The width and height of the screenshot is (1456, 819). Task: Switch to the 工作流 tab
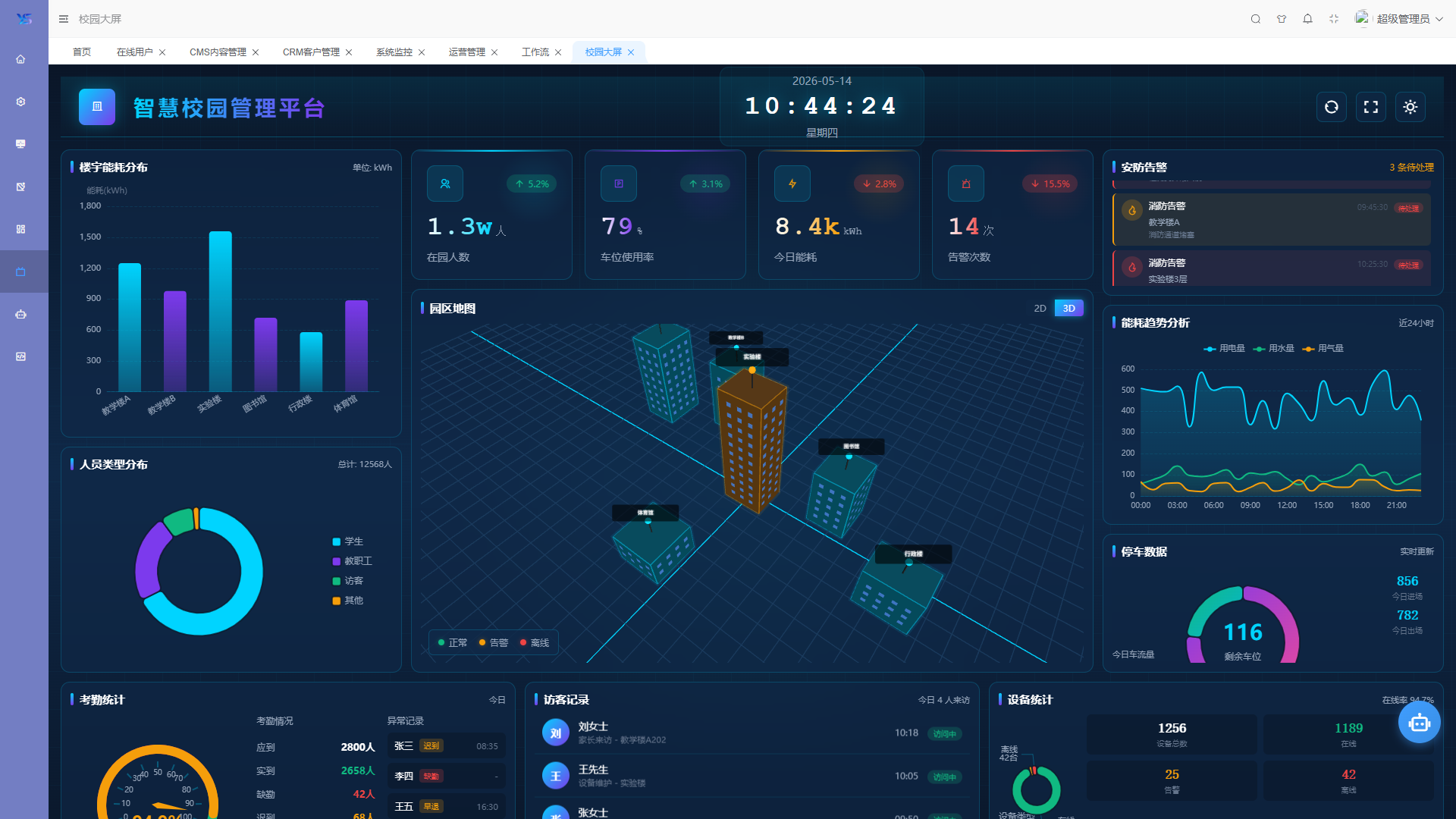point(535,52)
